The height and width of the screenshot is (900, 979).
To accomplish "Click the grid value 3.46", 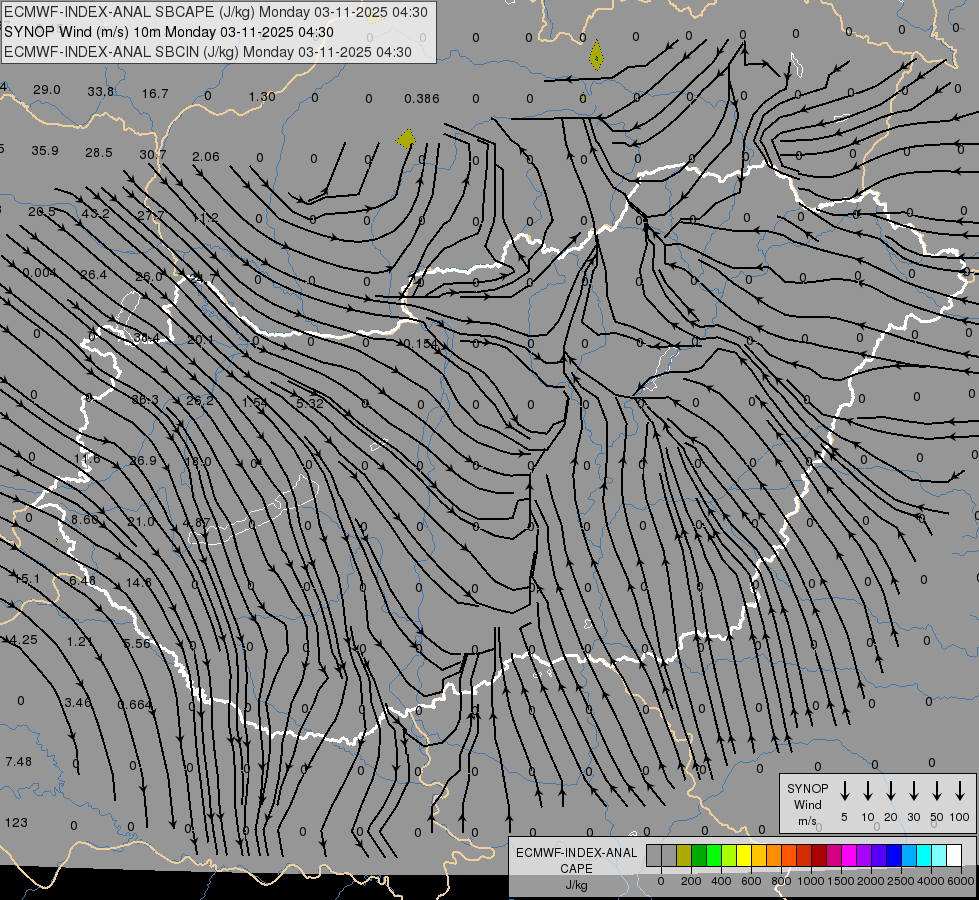I will click(78, 703).
